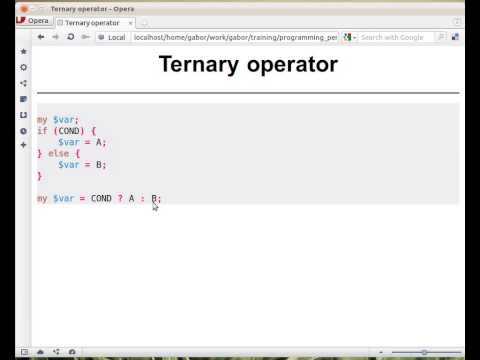Viewport: 480px width, 360px height.
Task: Open the panel icon right of search
Action: 455,37
